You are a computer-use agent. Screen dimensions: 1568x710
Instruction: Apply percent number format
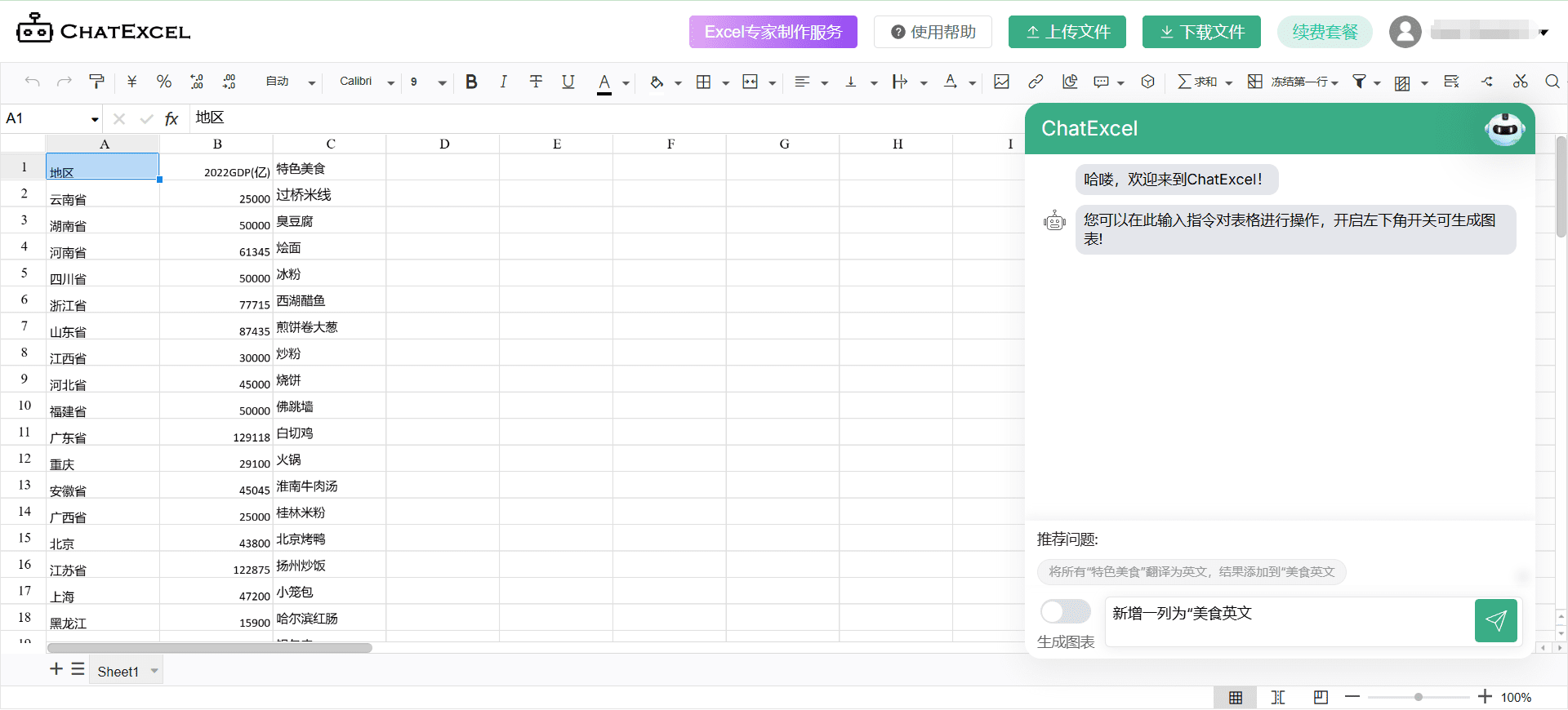[x=164, y=82]
